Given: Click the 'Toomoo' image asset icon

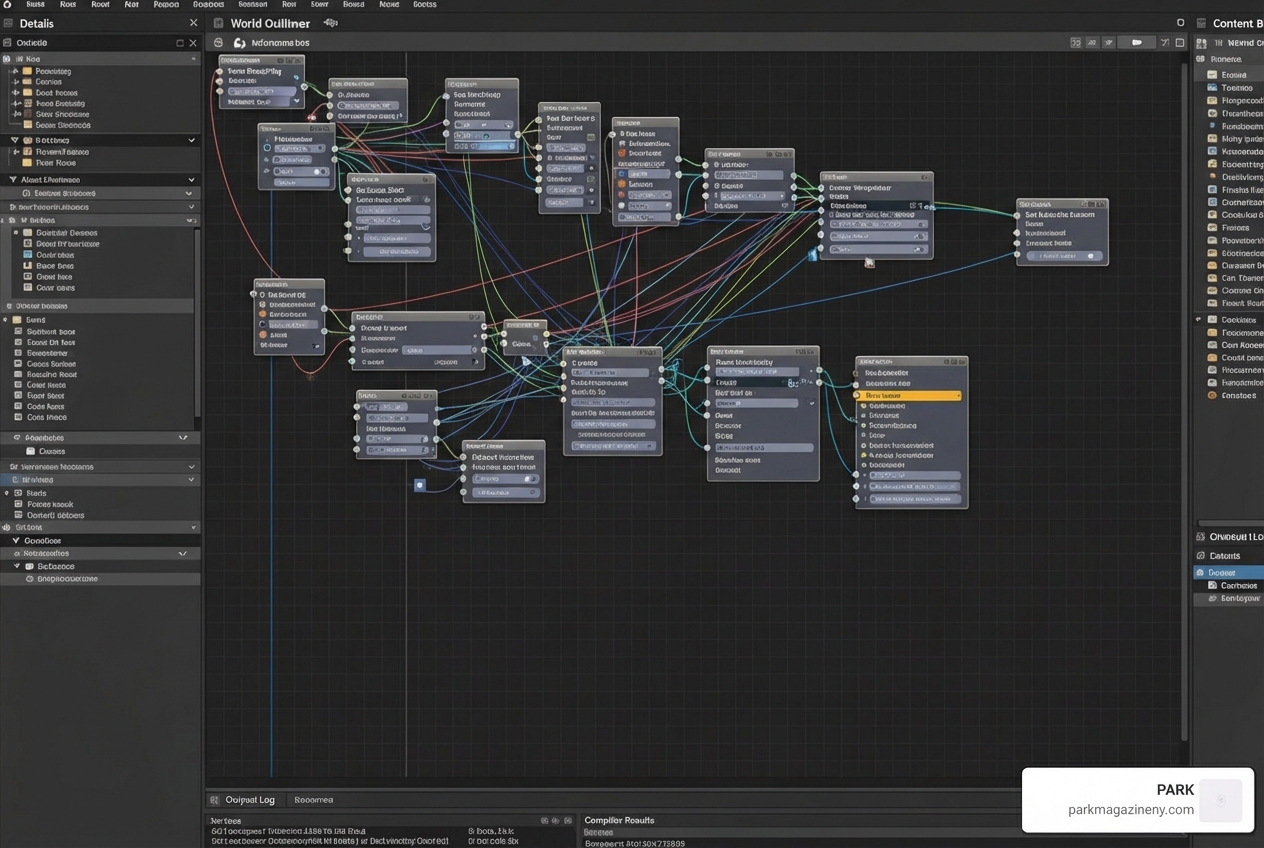Looking at the screenshot, I should pyautogui.click(x=1212, y=88).
